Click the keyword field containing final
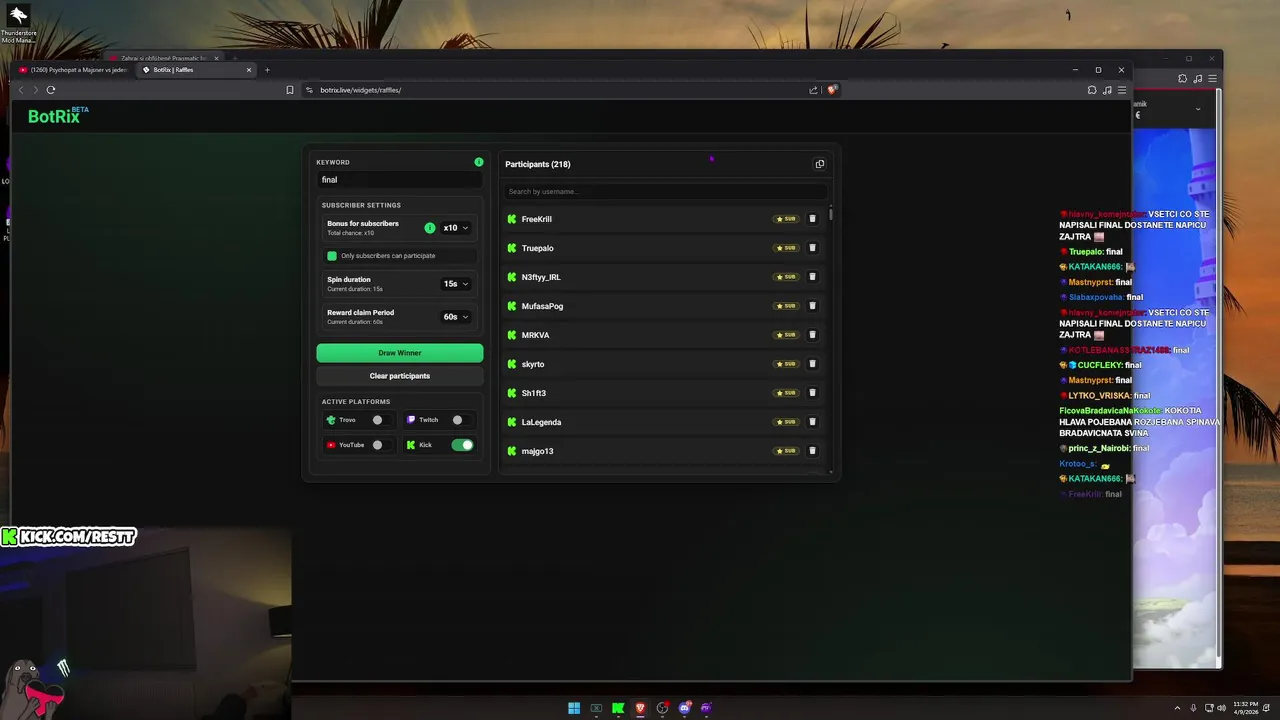This screenshot has height=720, width=1280. pos(400,180)
